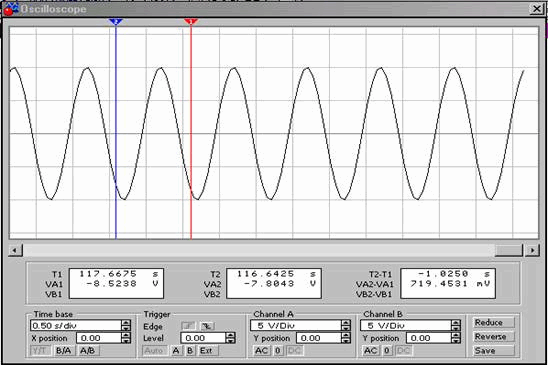
Task: Decrease Channel A Y position down arrow
Action: pyautogui.click(x=346, y=341)
